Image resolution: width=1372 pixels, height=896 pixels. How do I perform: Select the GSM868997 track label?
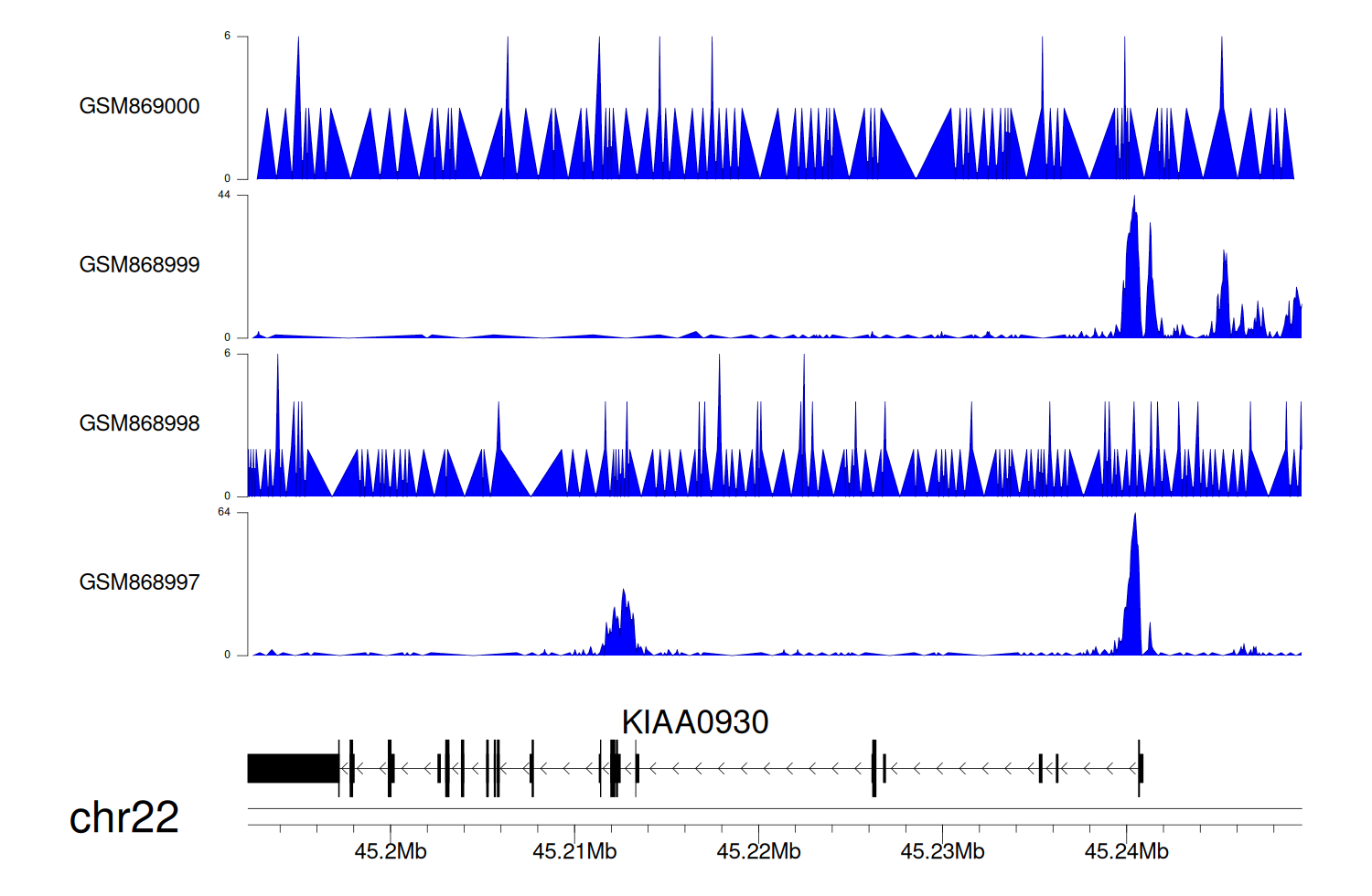tap(139, 582)
